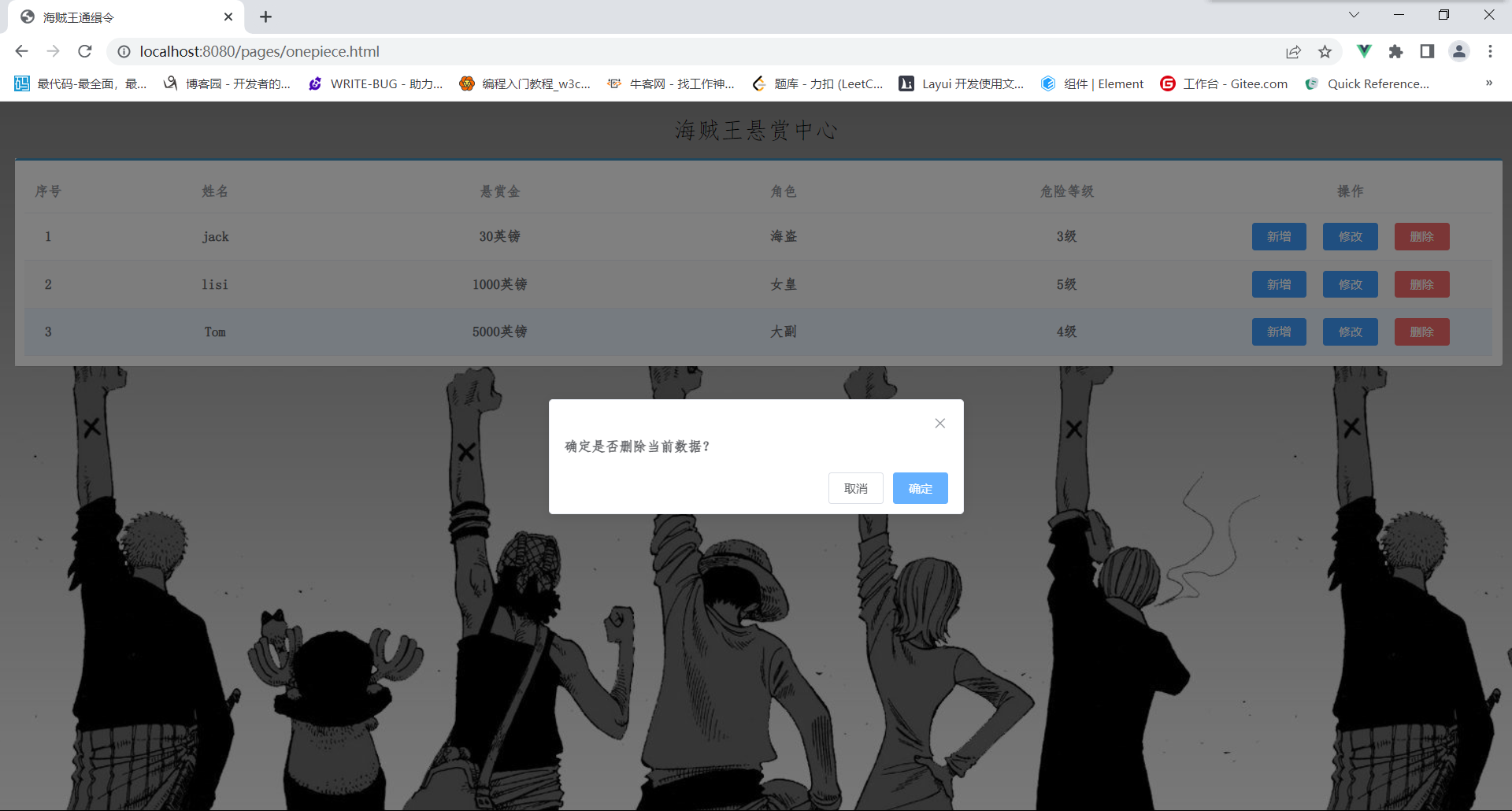The image size is (1512, 811).
Task: Close the delete confirmation dialog
Action: 939,424
